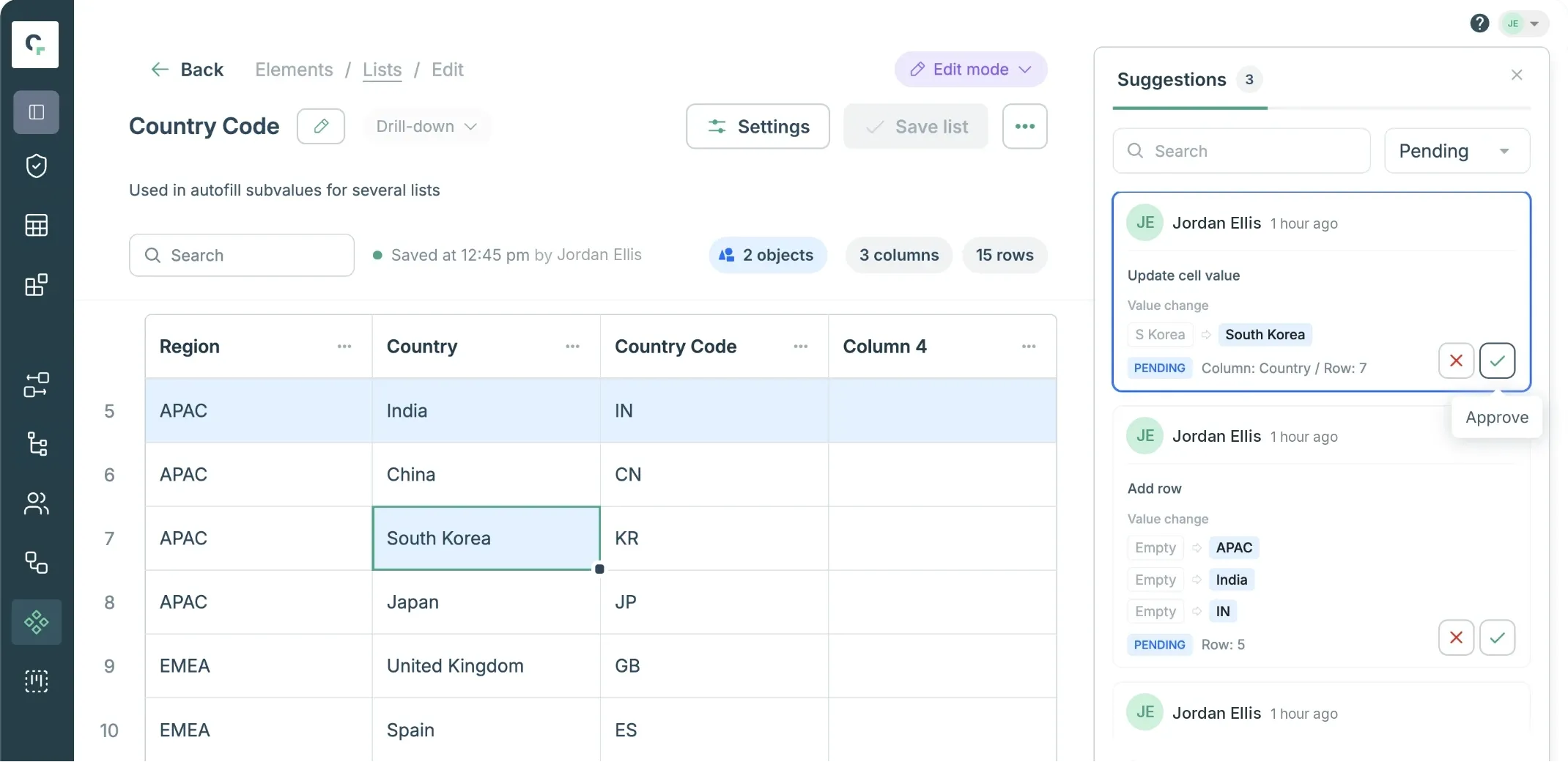Select the CN country code cell
Viewport: 1568px width, 762px height.
(714, 474)
